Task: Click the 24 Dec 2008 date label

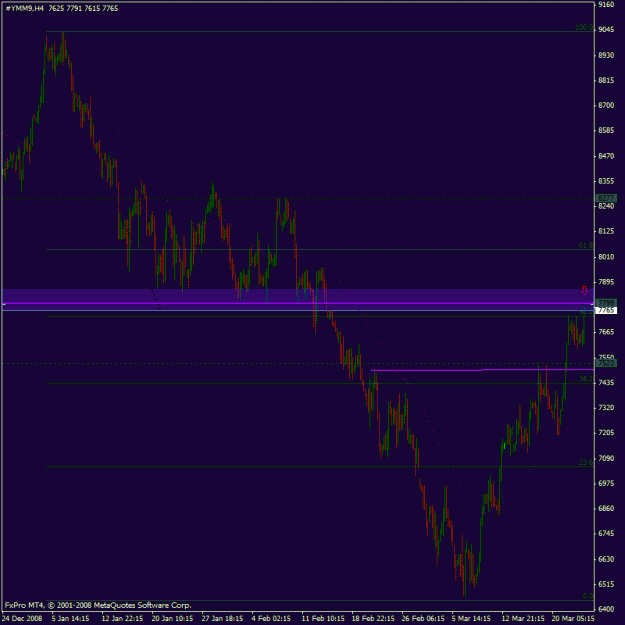Action: 22,619
